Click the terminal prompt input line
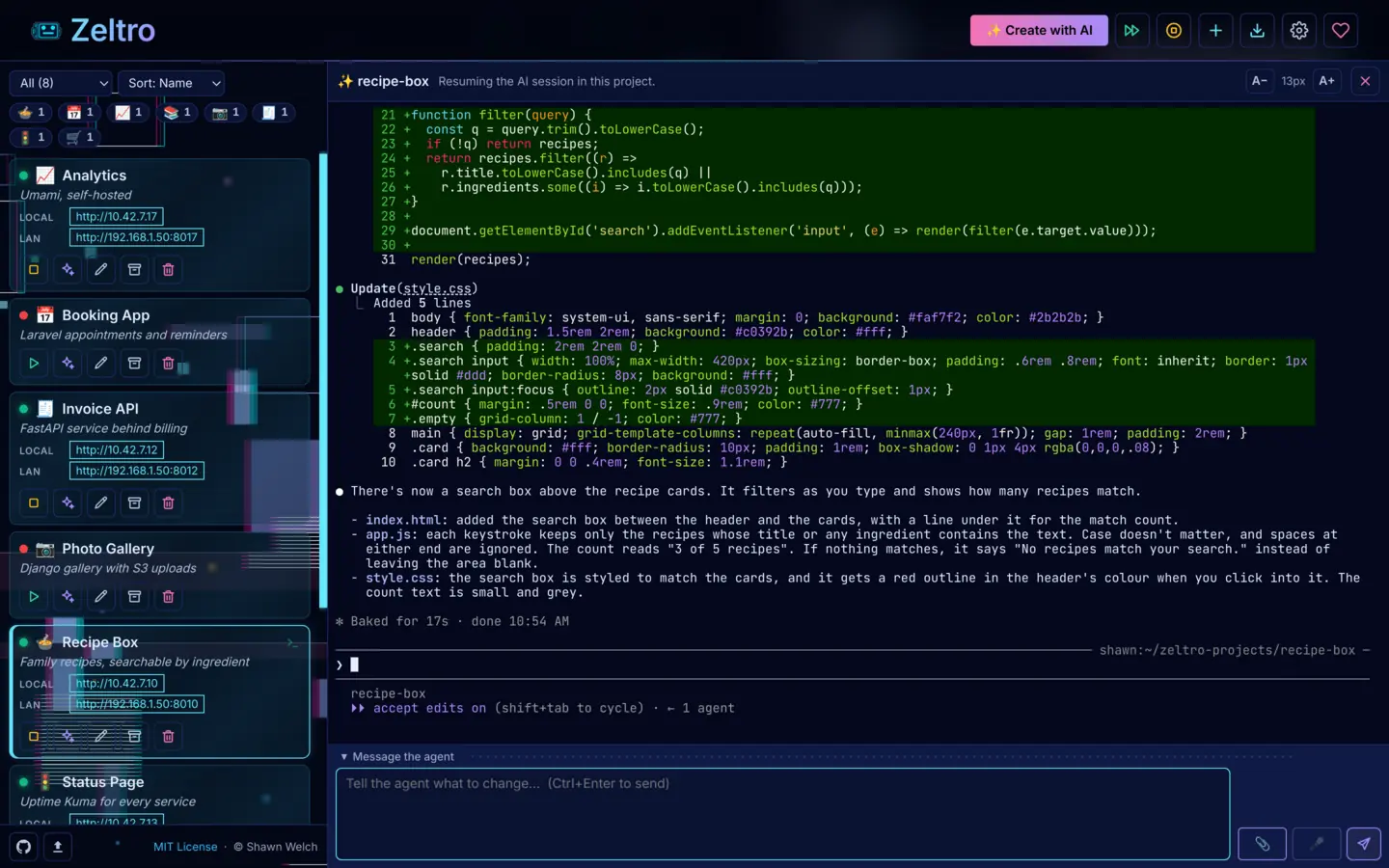Screen dimensions: 1389x868 (x=854, y=665)
